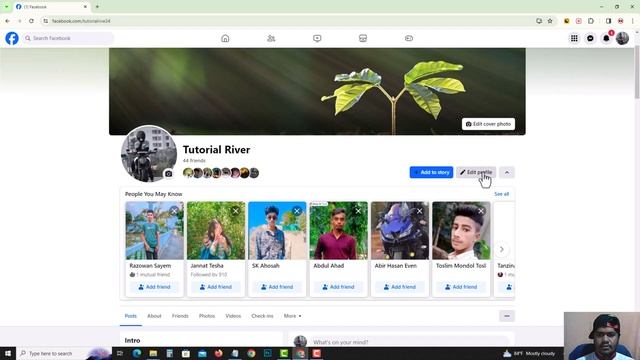Open the Mail app from the taskbar
The width and height of the screenshot is (640, 360).
[x=202, y=353]
